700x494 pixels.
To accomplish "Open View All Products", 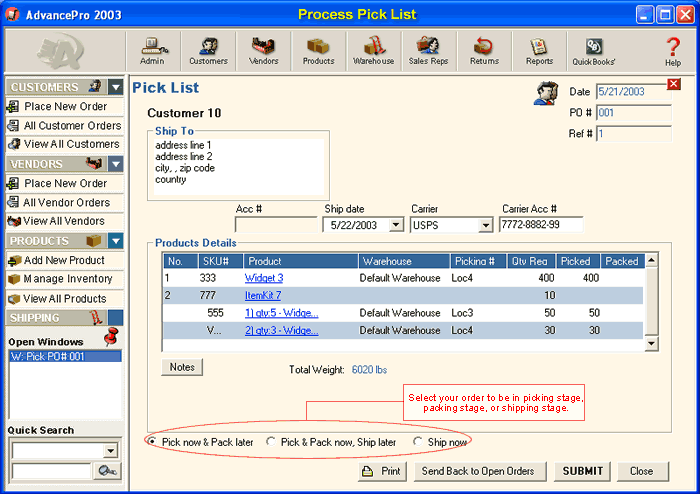I will [x=64, y=299].
